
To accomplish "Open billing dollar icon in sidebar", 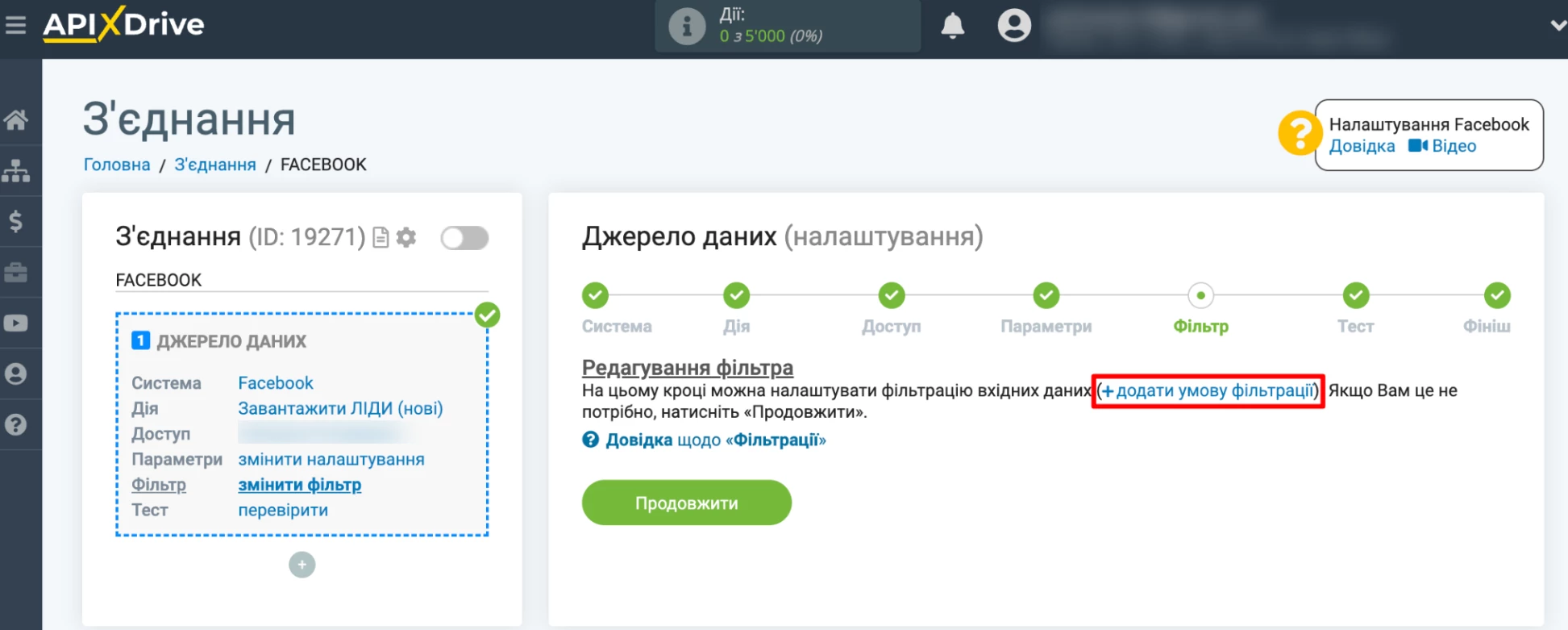I will pyautogui.click(x=16, y=221).
